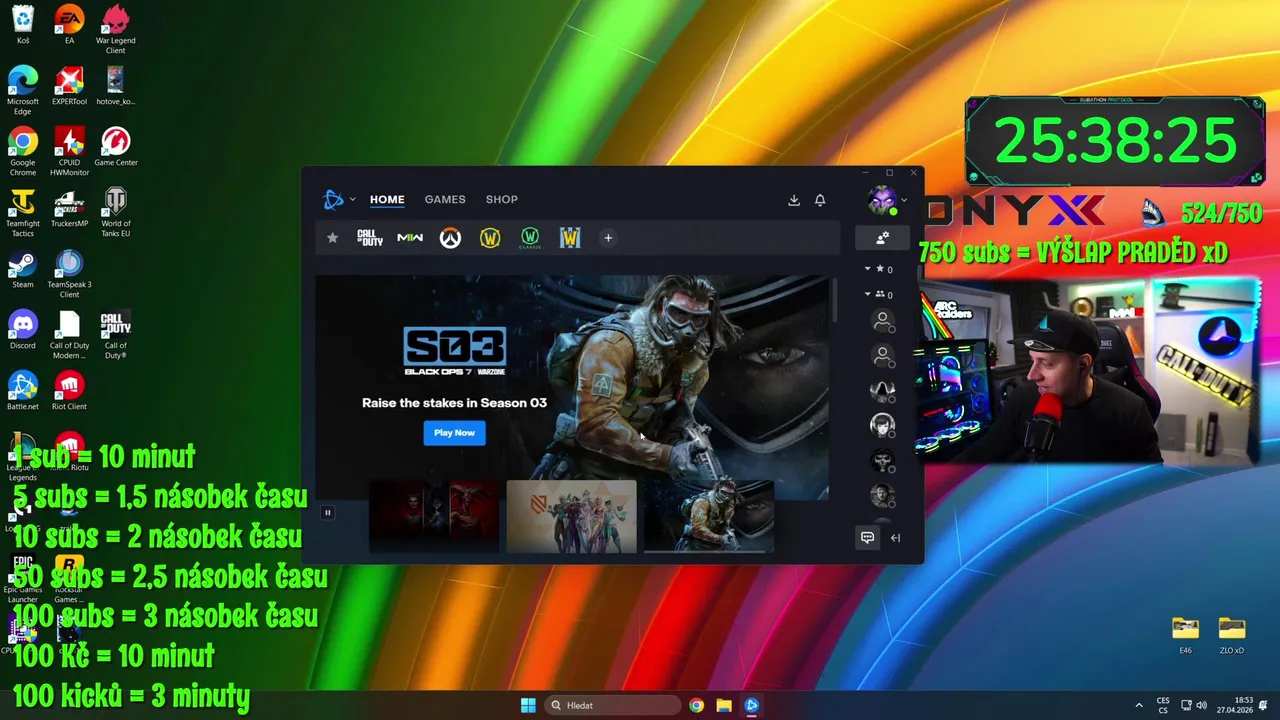This screenshot has height=720, width=1280.
Task: Select the Diablo carousel thumbnail
Action: [x=434, y=515]
